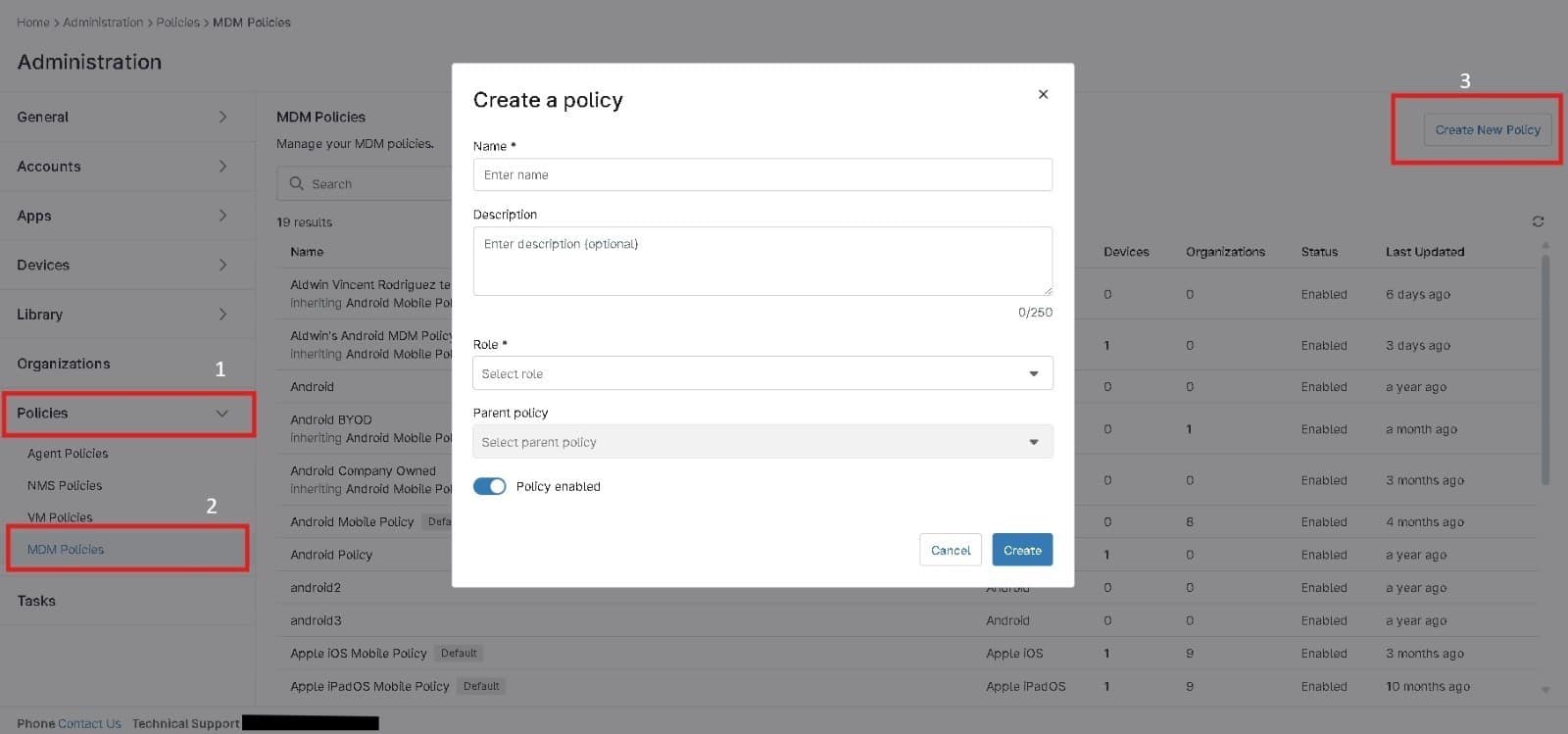The width and height of the screenshot is (1568, 734).
Task: Expand the Apps section
Action: tap(127, 216)
